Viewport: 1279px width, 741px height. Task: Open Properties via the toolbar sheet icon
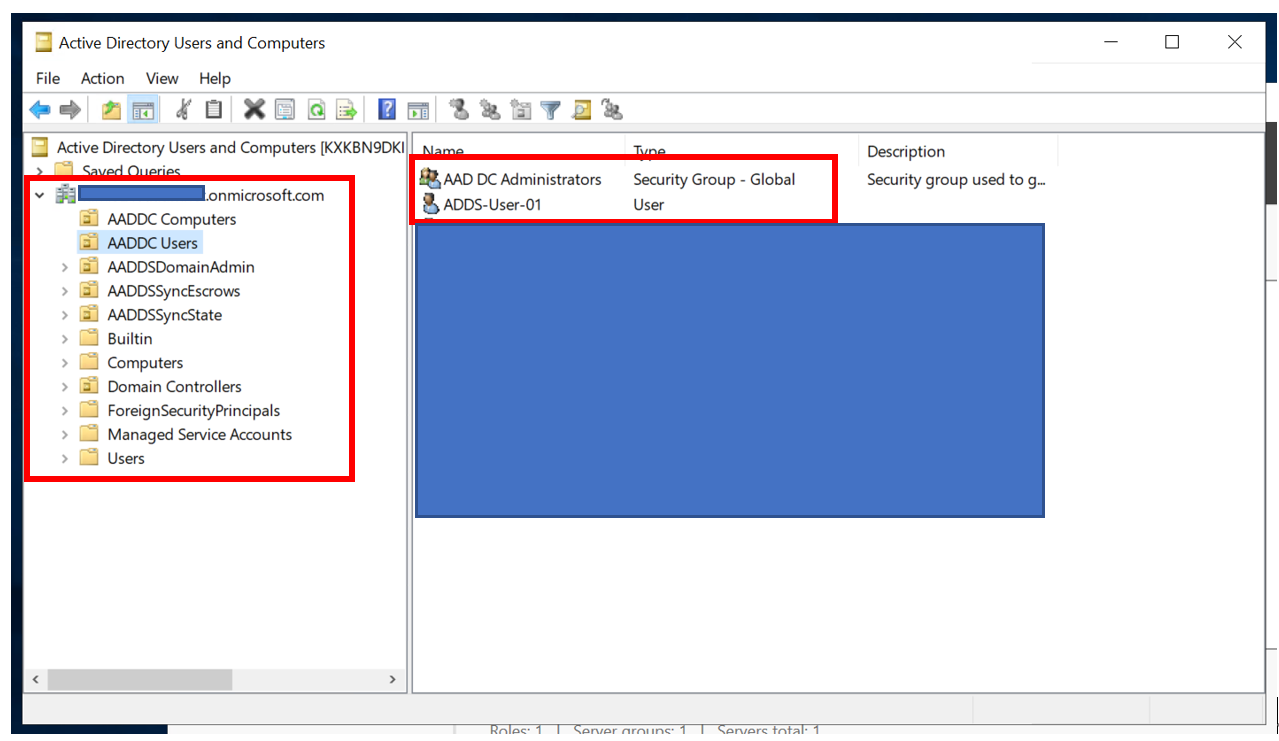click(x=285, y=110)
